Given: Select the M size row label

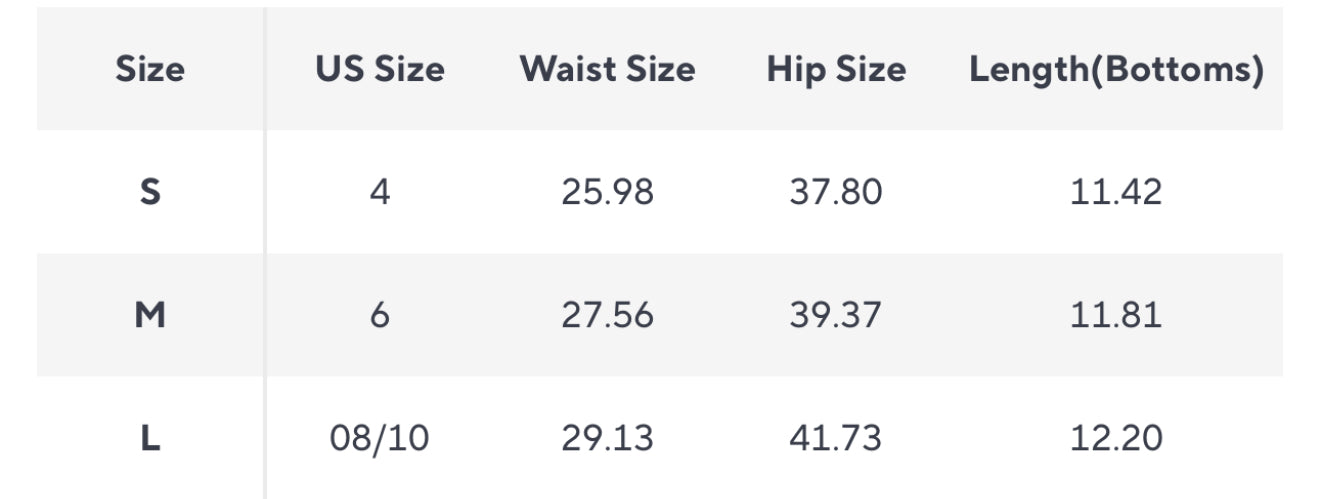Looking at the screenshot, I should coord(150,315).
